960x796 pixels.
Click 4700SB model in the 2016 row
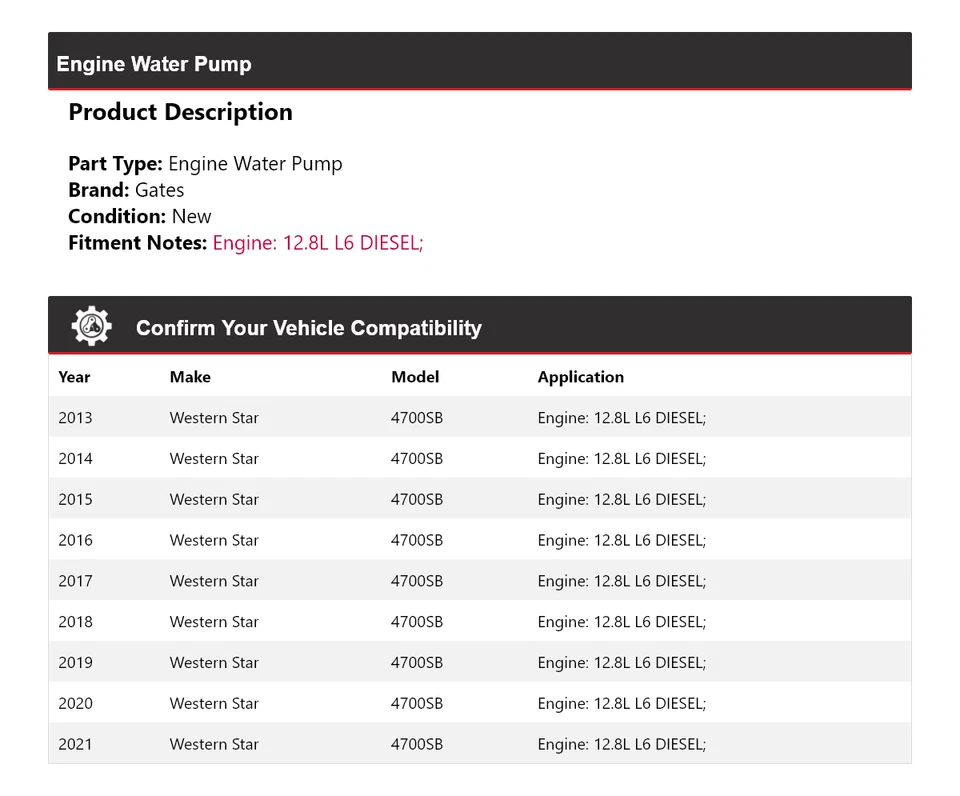[417, 540]
